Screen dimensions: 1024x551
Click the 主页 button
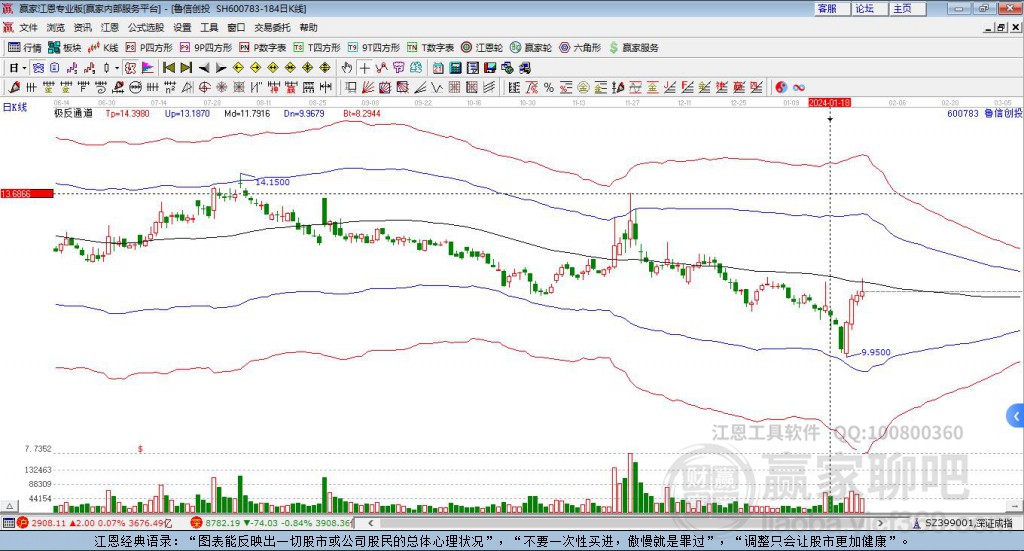(x=907, y=8)
